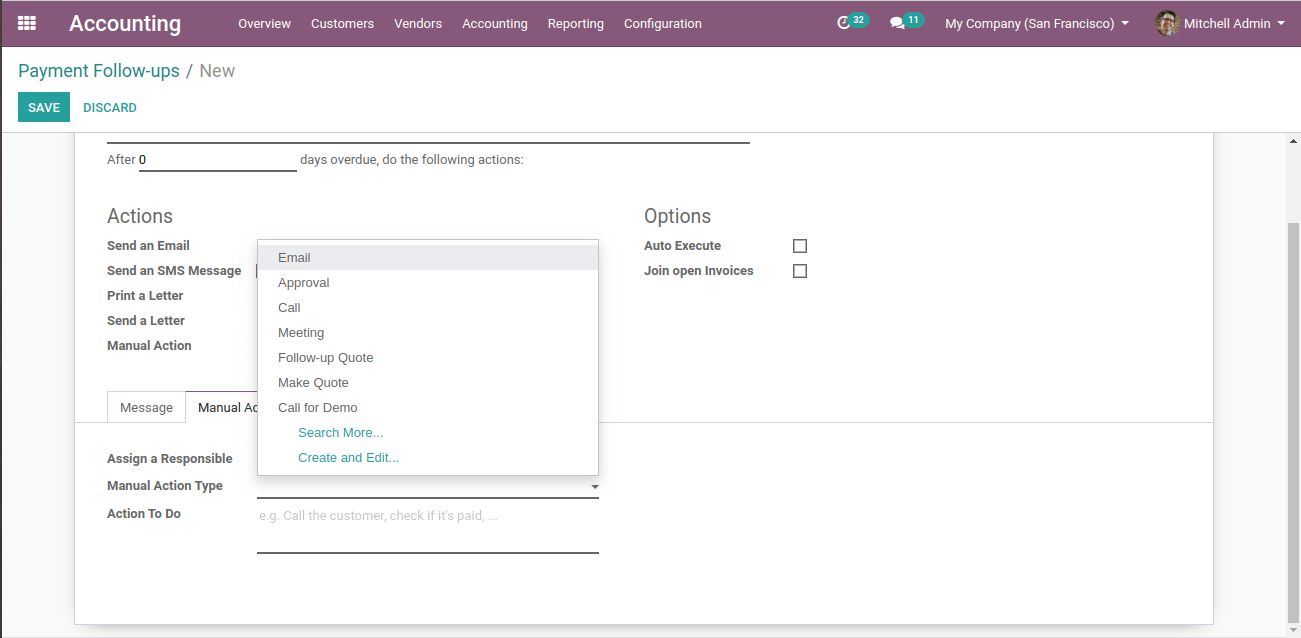The image size is (1301, 638).
Task: Open the Vendors menu
Action: (418, 23)
